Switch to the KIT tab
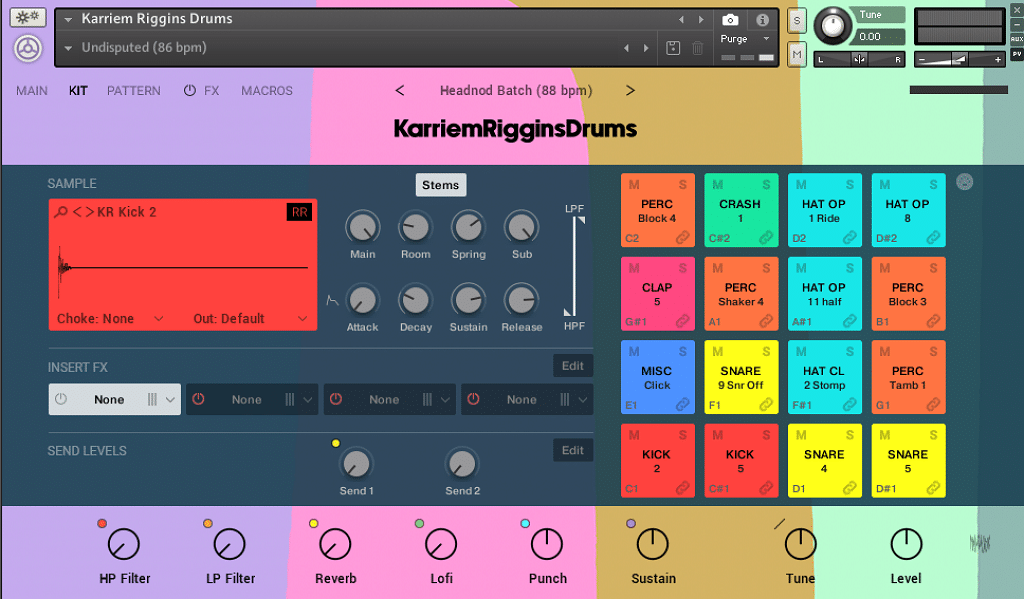Screen dimensions: 1024x599 [x=78, y=91]
